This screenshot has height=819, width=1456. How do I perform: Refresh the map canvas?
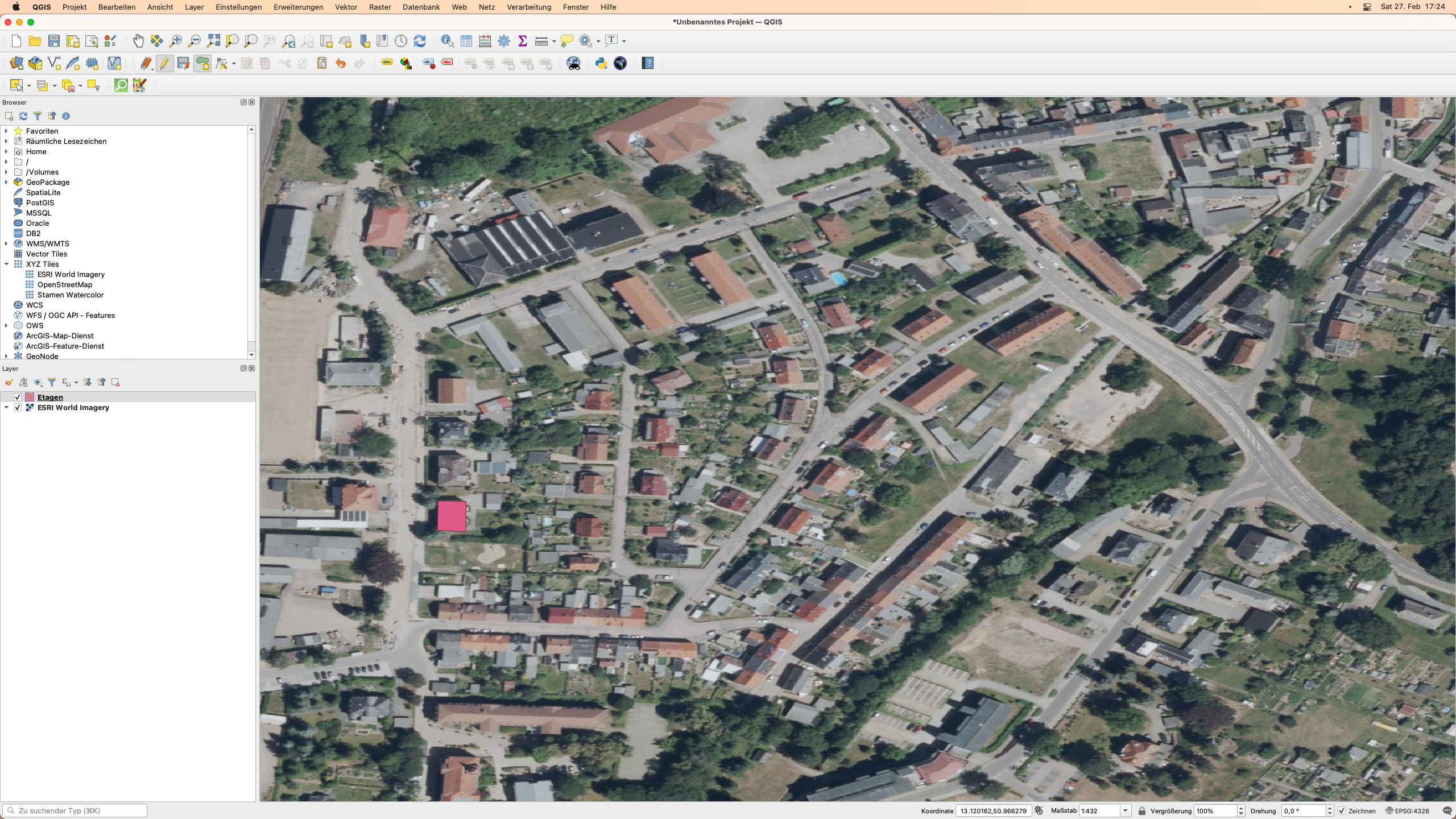click(x=420, y=41)
